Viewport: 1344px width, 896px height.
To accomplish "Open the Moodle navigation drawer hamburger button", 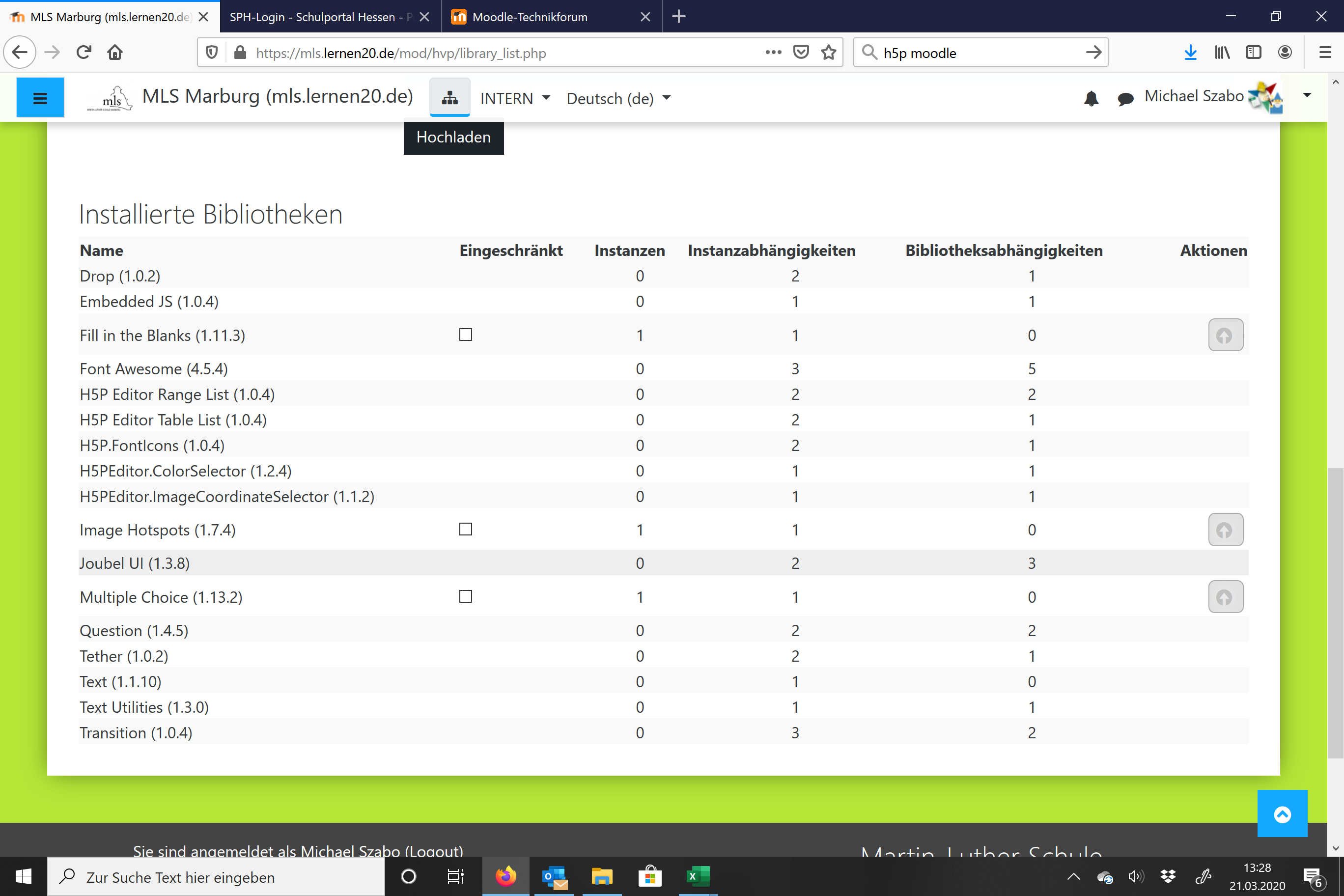I will (40, 98).
